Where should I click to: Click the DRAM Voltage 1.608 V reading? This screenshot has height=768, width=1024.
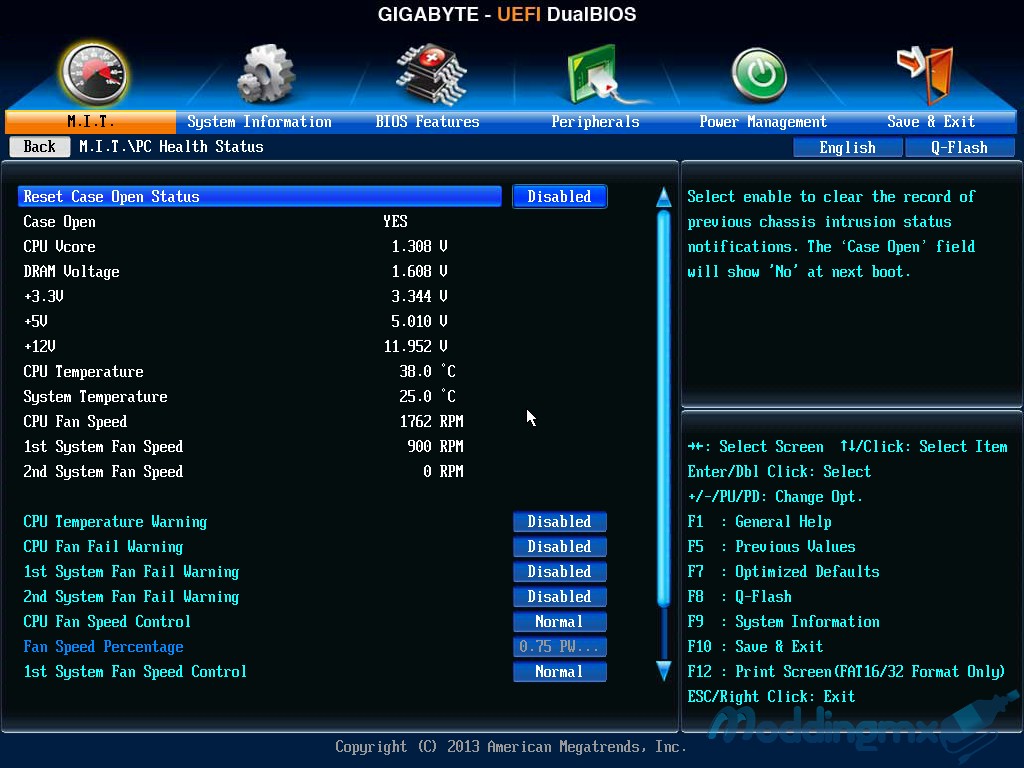[419, 272]
